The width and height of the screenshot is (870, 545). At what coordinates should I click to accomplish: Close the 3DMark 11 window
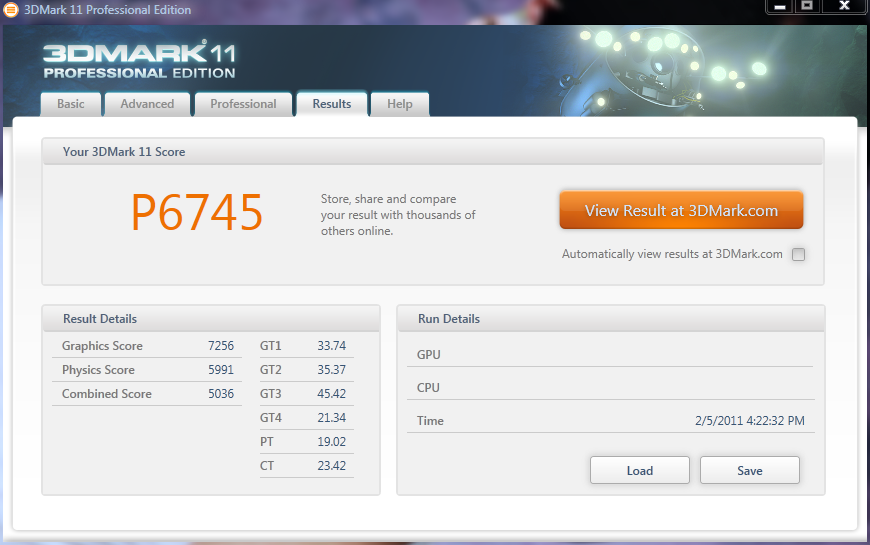[x=844, y=6]
